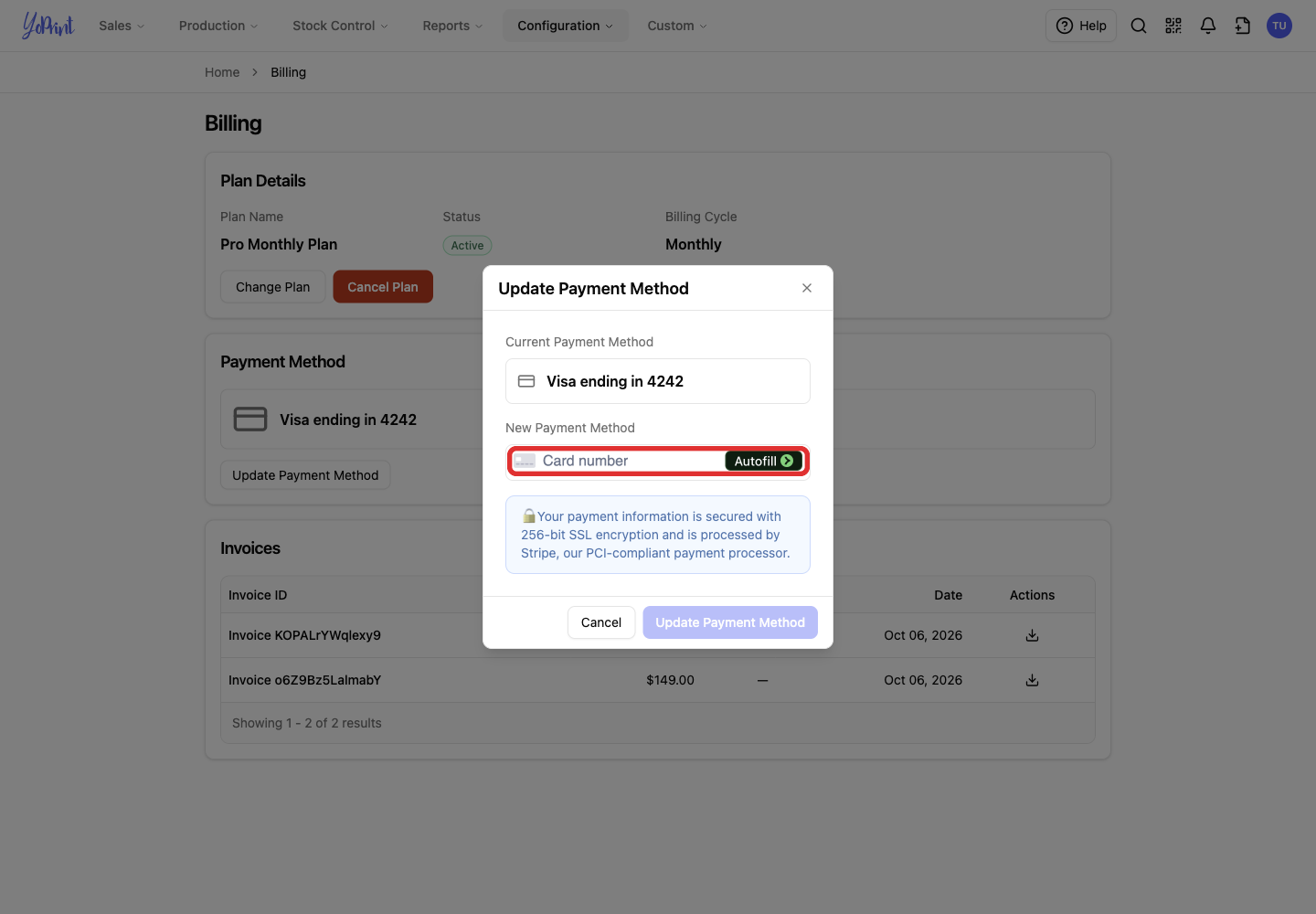Click the Autofill button in the card field
This screenshot has width=1316, height=914.
(764, 462)
